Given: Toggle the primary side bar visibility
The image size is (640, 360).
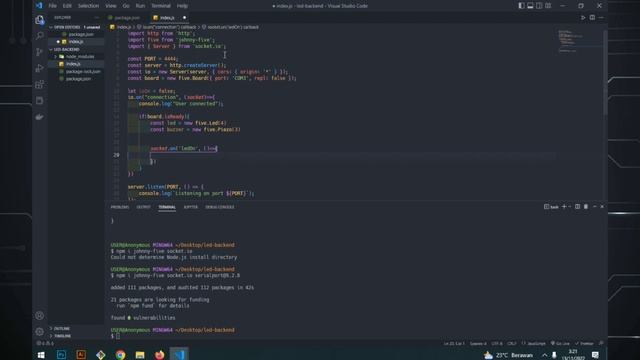Looking at the screenshot, I should pyautogui.click(x=521, y=6).
